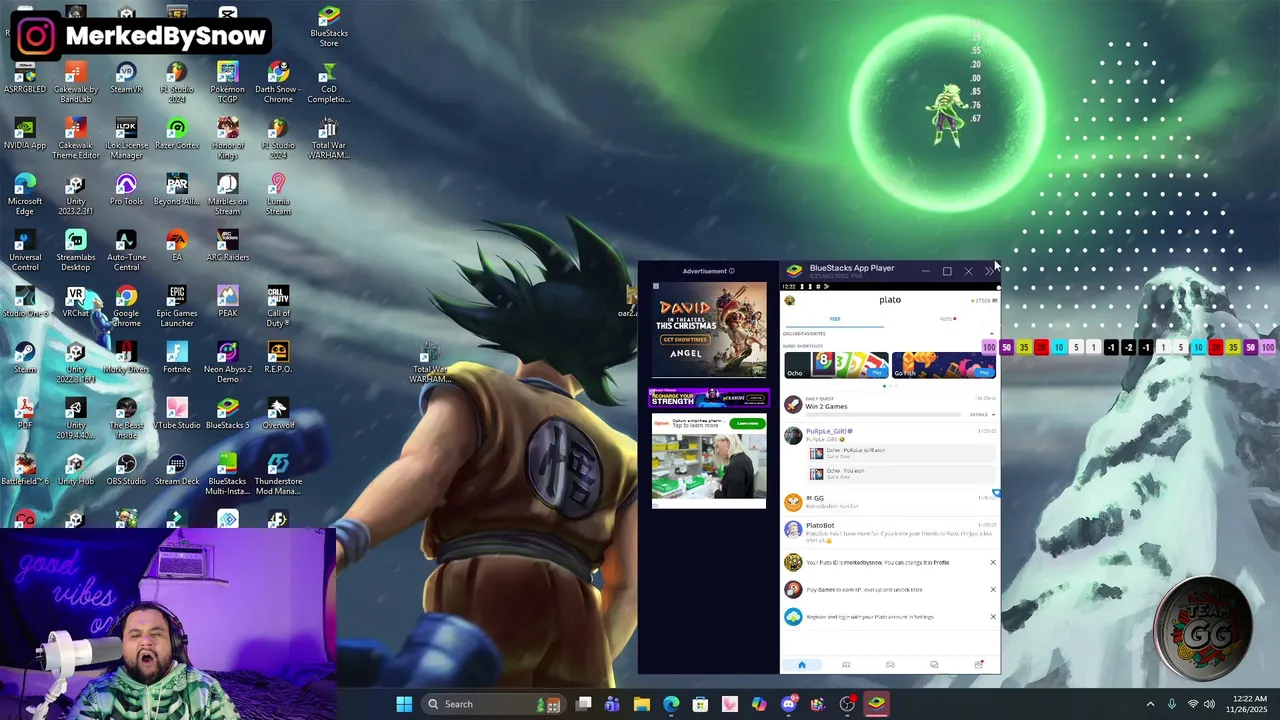Open Plato profile avatar at top left

tap(789, 300)
